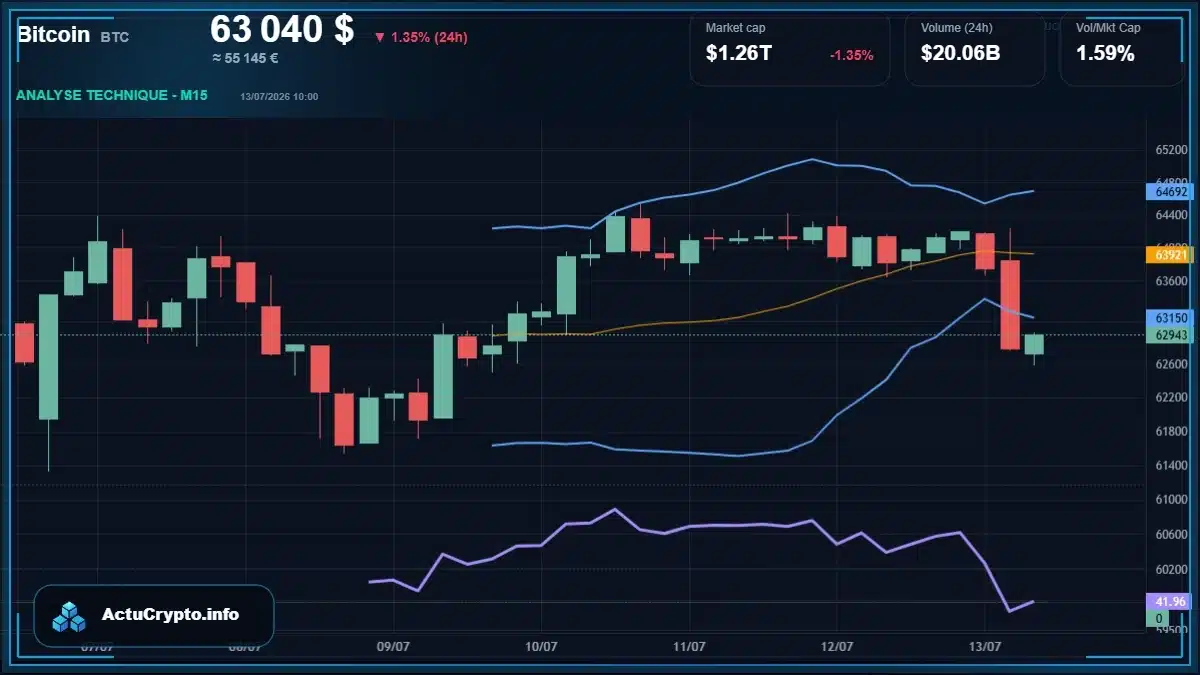The height and width of the screenshot is (675, 1200).
Task: Click the ActuCrypto cube logo icon
Action: click(69, 617)
